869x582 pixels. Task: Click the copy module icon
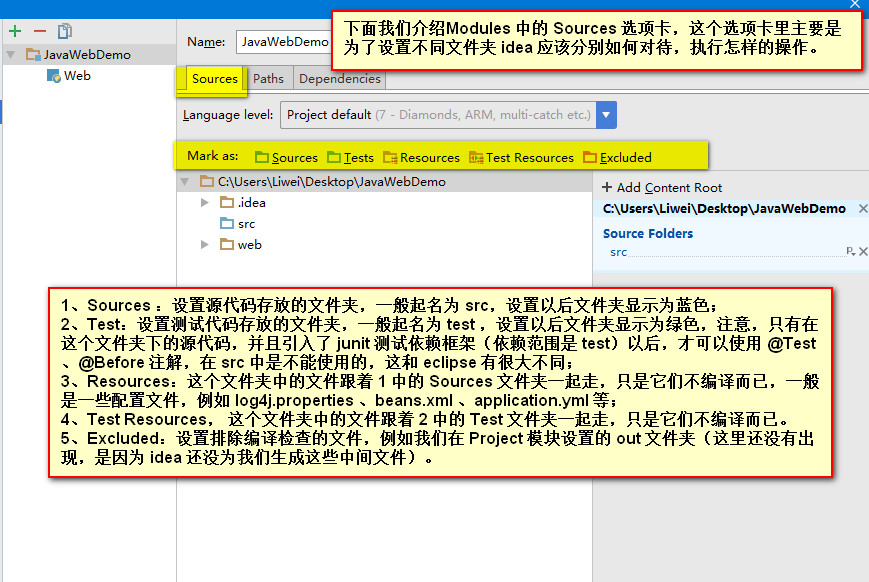click(x=65, y=31)
